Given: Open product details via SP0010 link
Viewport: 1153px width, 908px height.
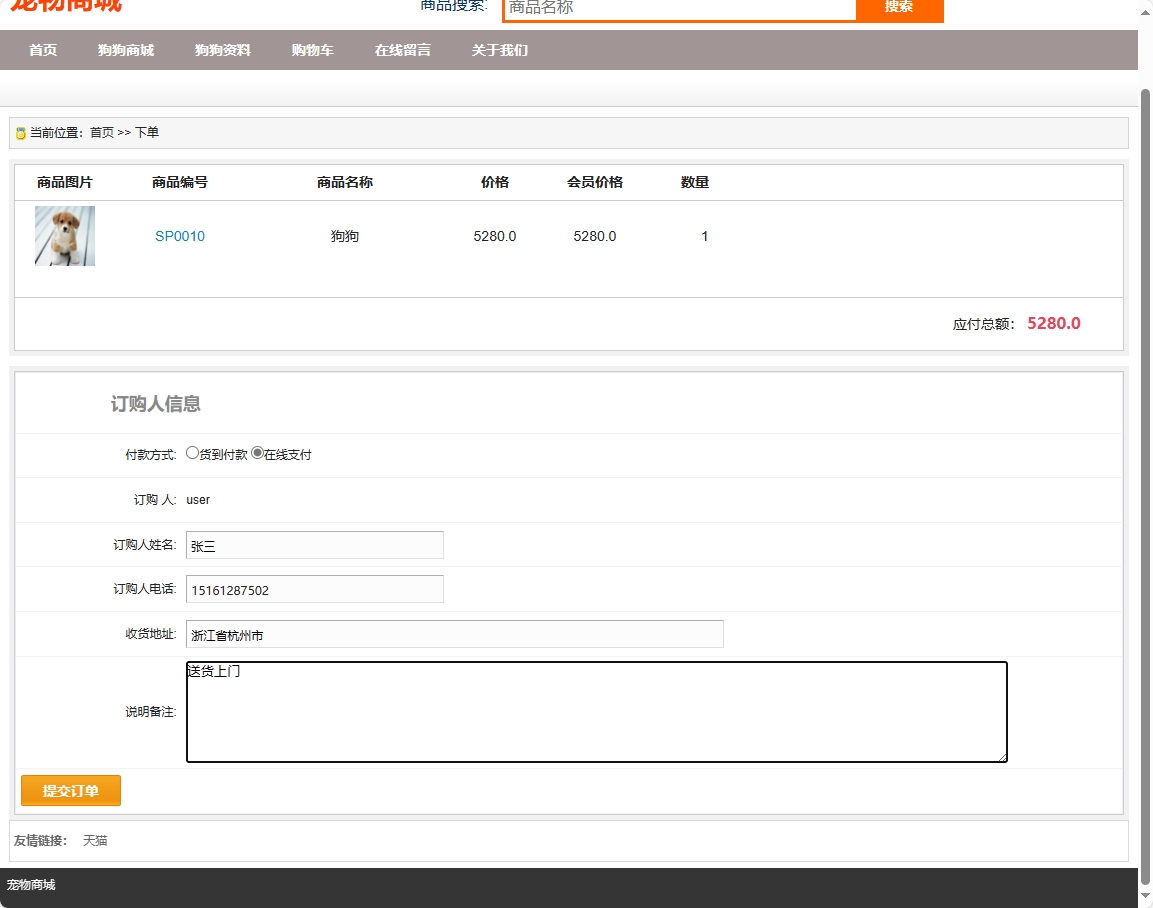Looking at the screenshot, I should point(179,236).
